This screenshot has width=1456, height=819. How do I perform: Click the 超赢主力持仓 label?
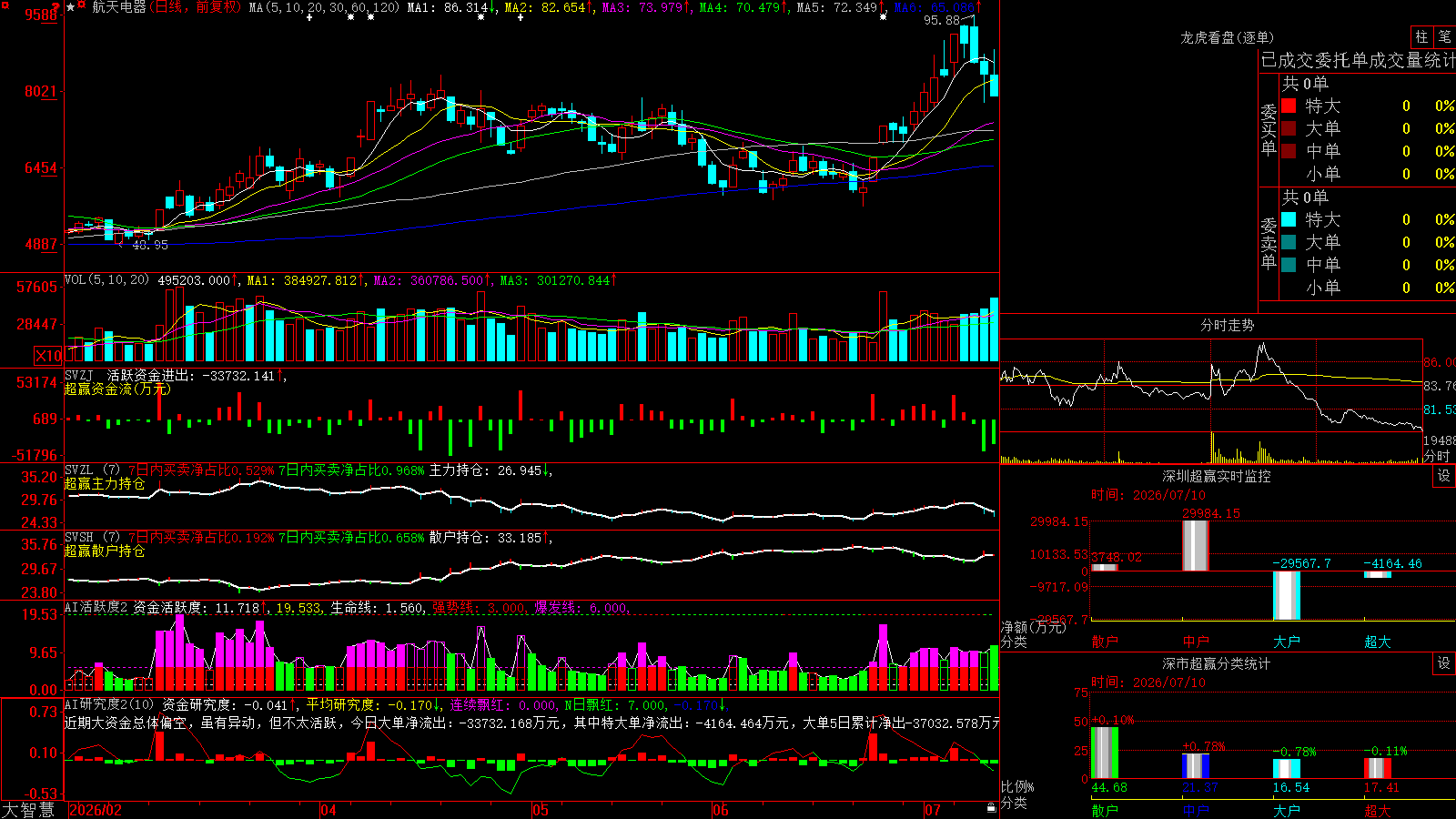click(x=105, y=483)
